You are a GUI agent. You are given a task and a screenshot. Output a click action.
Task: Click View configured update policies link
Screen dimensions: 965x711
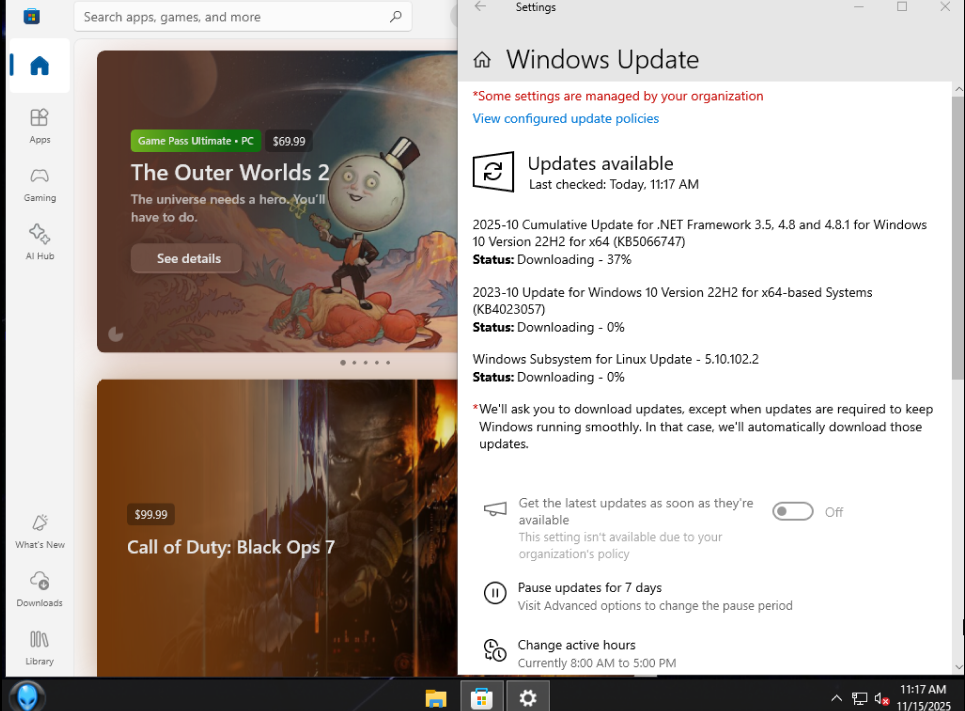click(566, 118)
